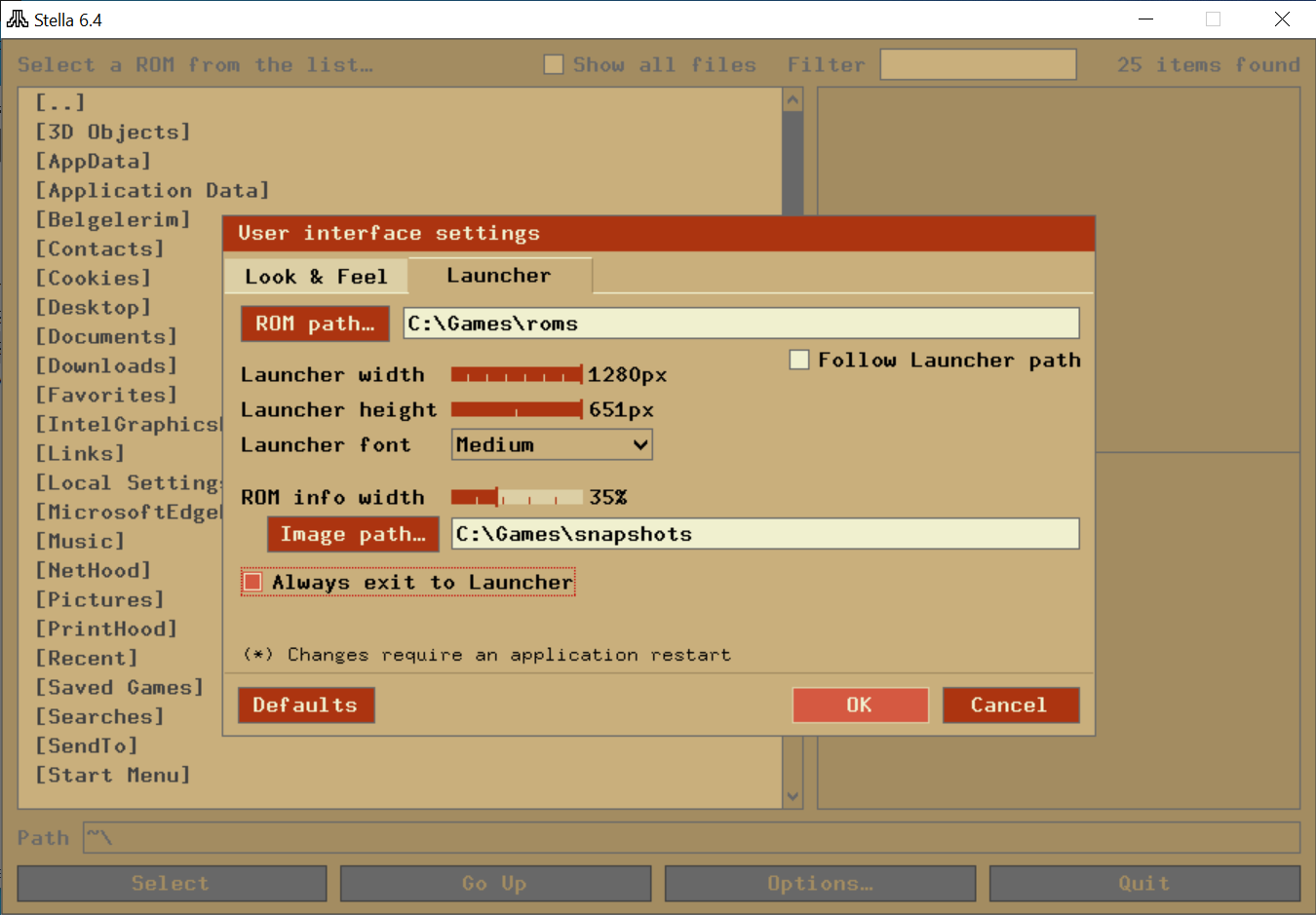Toggle Show all files checkbox
Viewport: 1316px width, 915px height.
pos(554,64)
